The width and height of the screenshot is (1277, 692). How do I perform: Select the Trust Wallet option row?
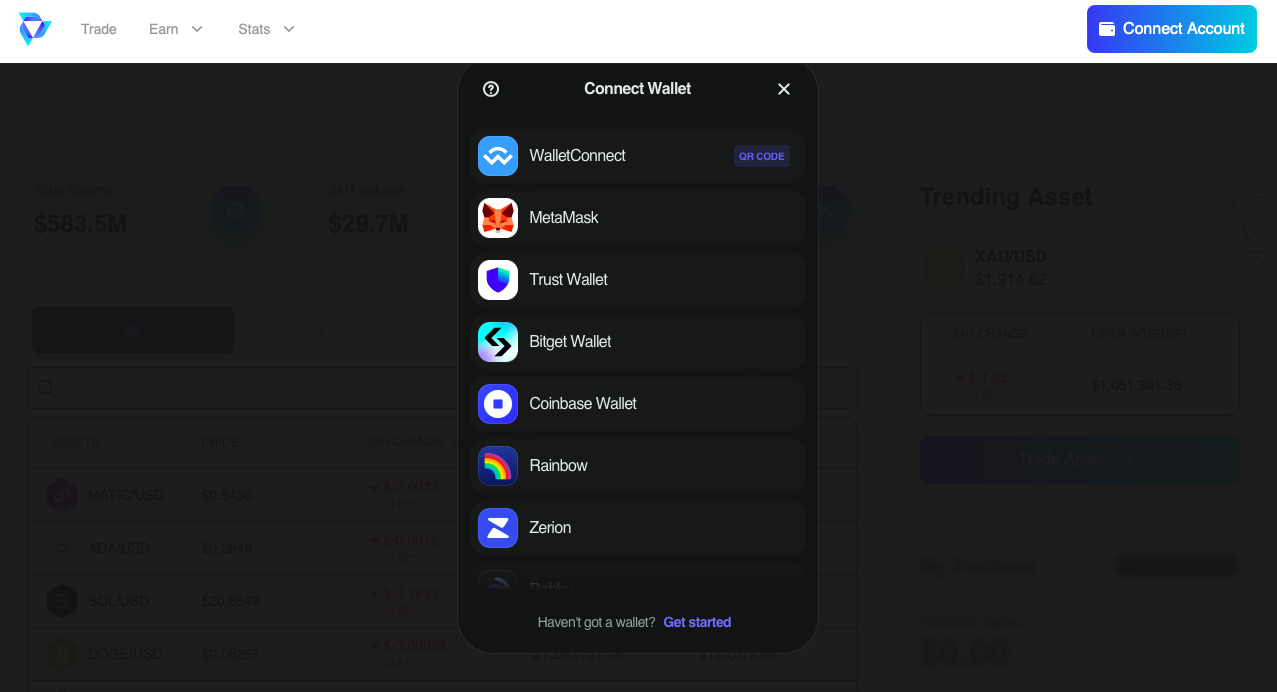point(638,280)
